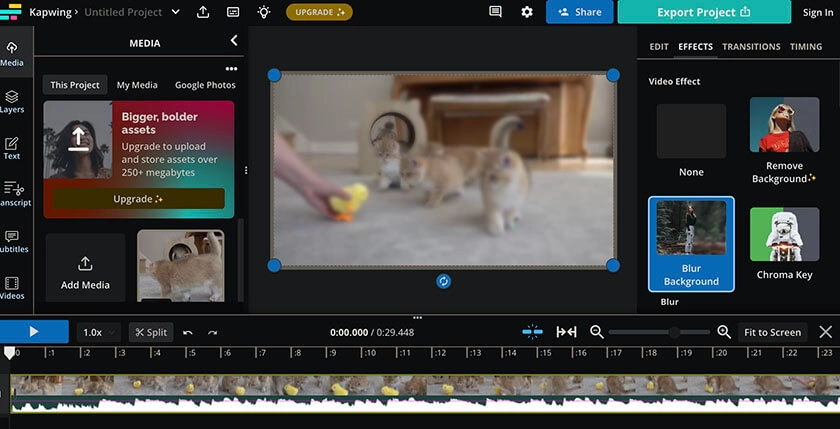Click the Export Project button
The width and height of the screenshot is (840, 429).
pyautogui.click(x=703, y=12)
